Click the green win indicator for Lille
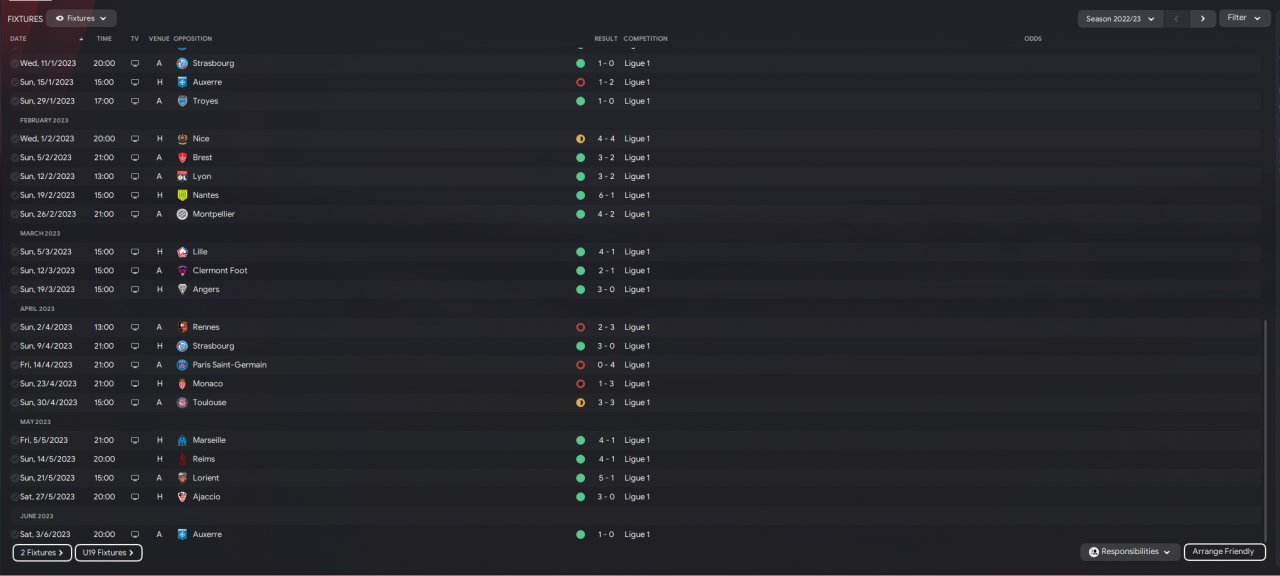1280x576 pixels. [x=580, y=252]
